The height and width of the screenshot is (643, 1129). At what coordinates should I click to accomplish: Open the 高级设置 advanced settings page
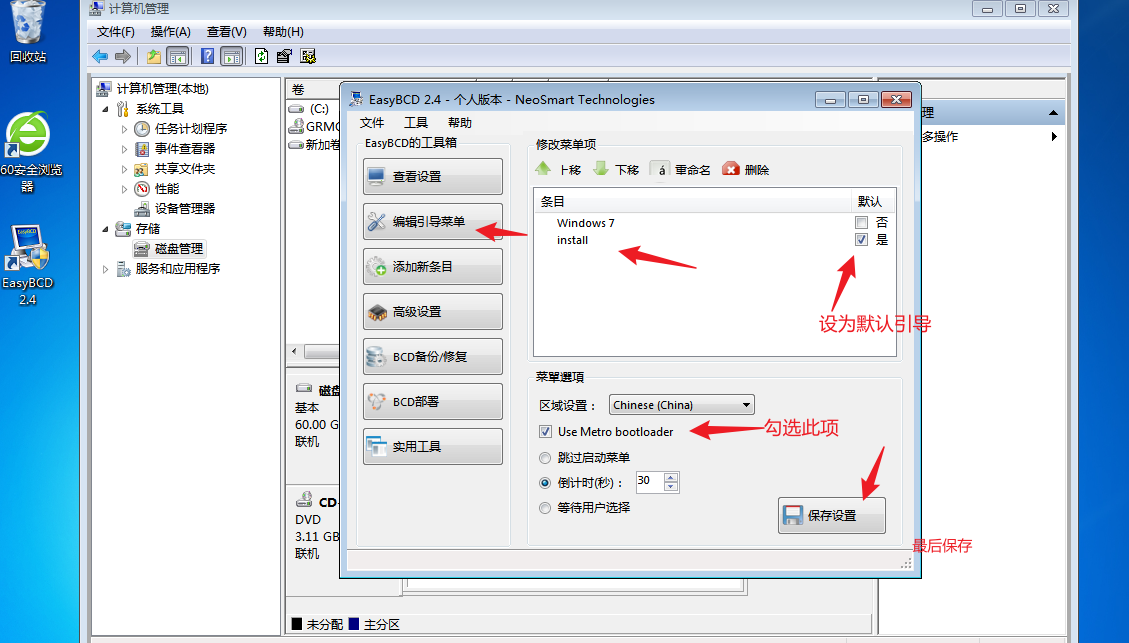(432, 312)
